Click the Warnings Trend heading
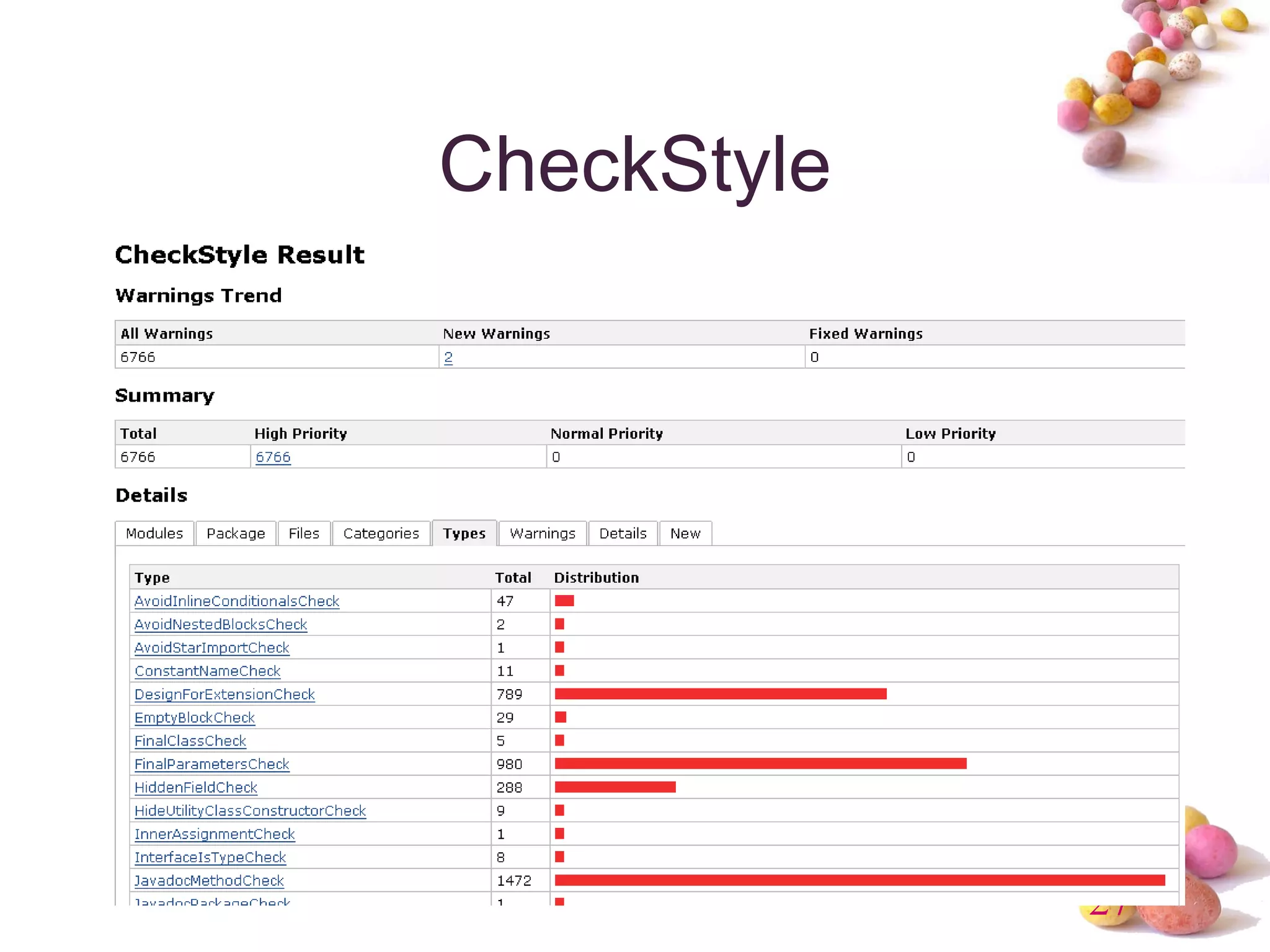1270x952 pixels. 198,296
